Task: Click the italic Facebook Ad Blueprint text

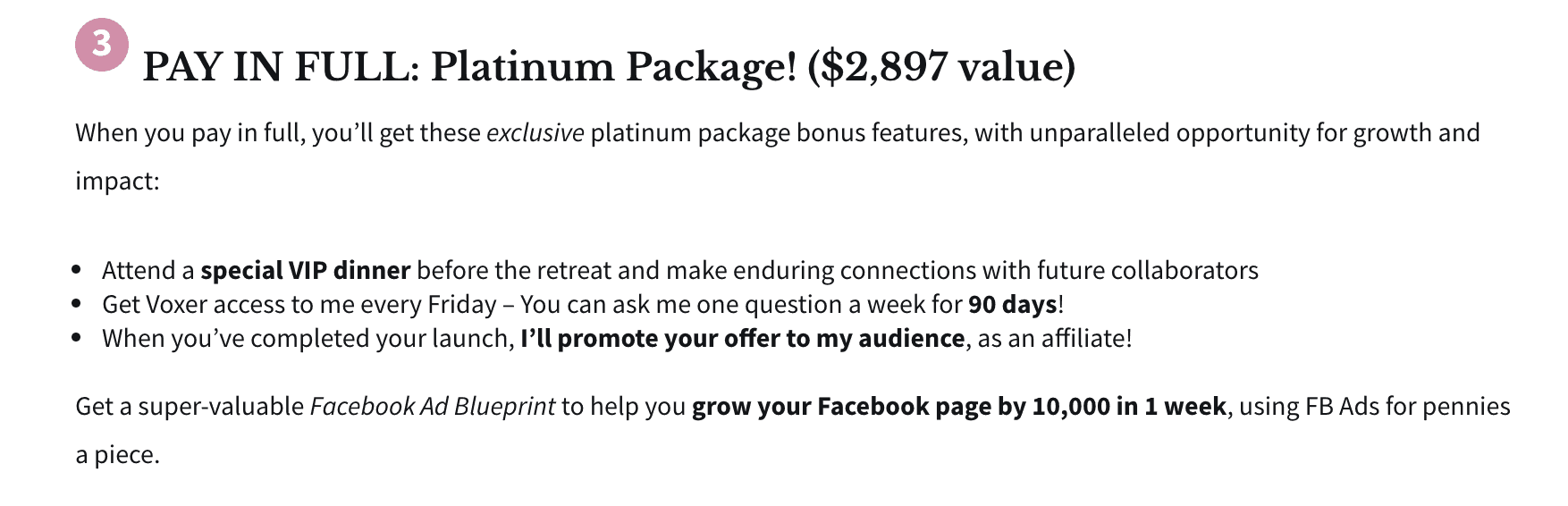Action: [x=433, y=407]
